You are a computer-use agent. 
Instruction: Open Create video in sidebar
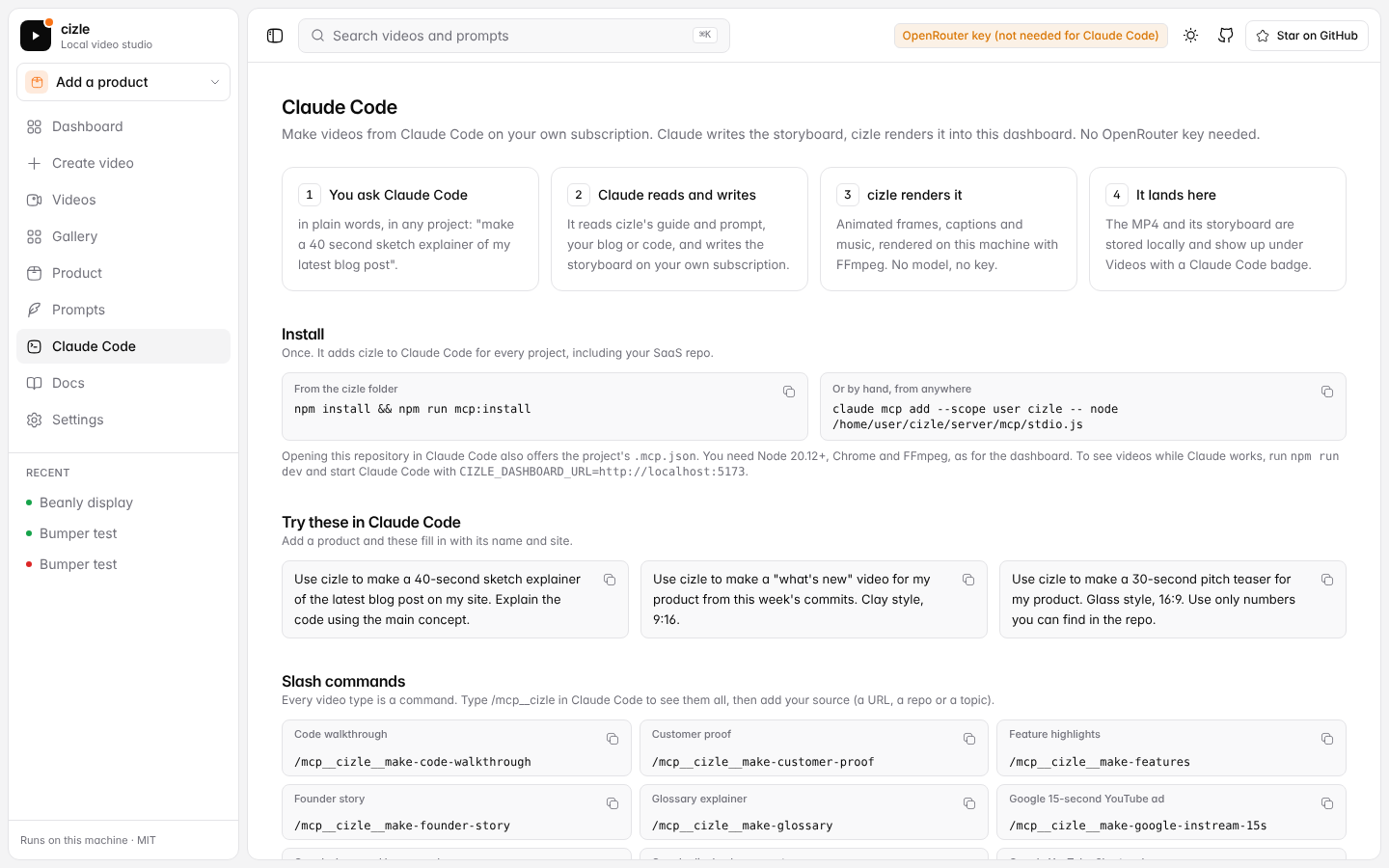pos(123,163)
